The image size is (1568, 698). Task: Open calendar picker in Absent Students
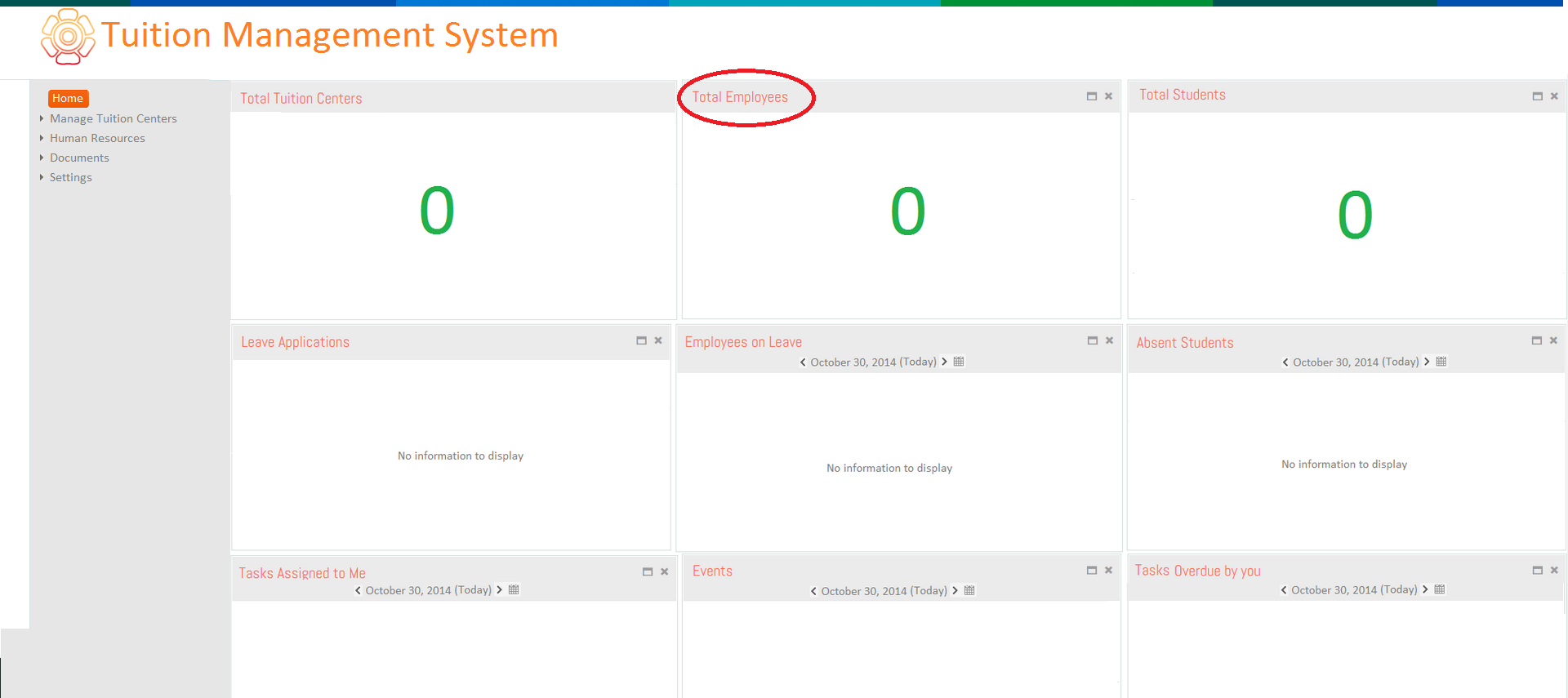(x=1441, y=362)
